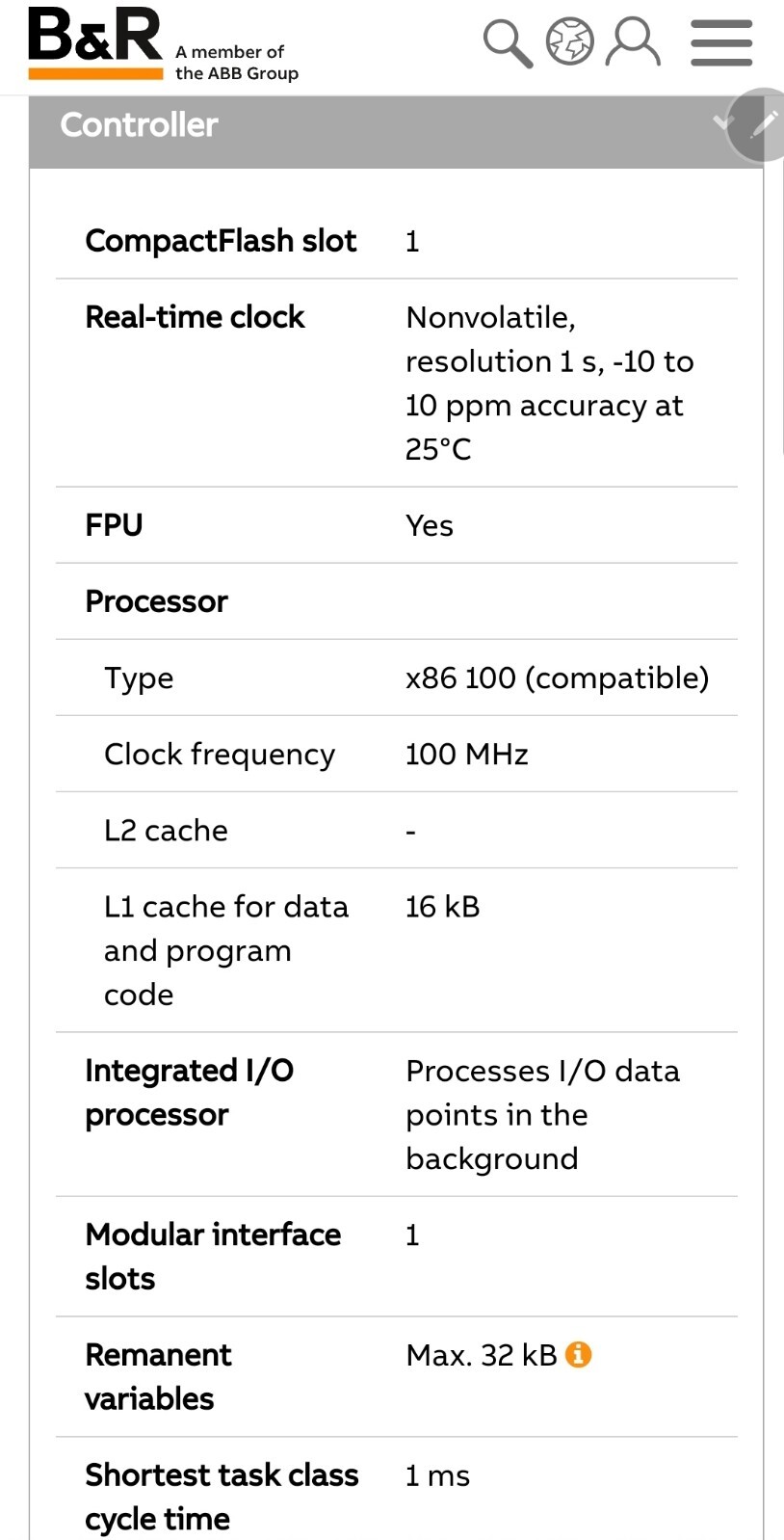
Task: Click "A member of the ABB Group" text
Action: coord(237,63)
